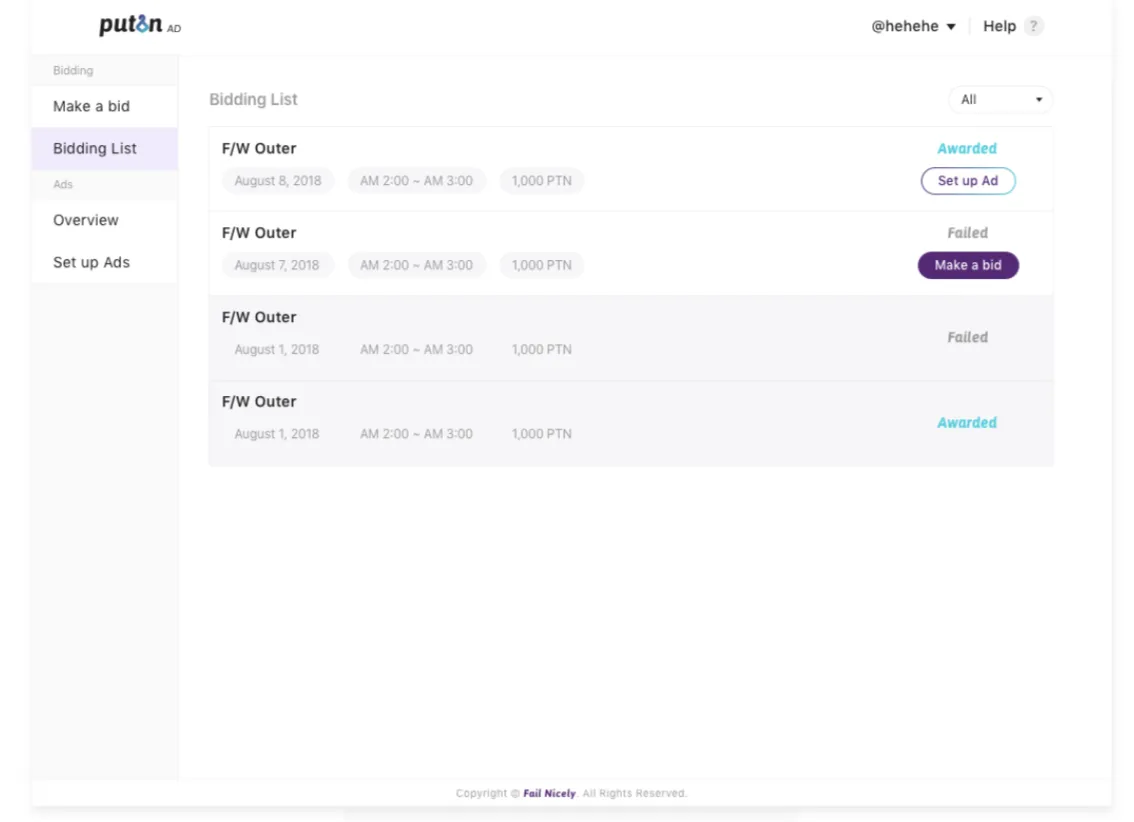Image resolution: width=1134 pixels, height=822 pixels.
Task: Click the Help question mark icon
Action: coord(1033,26)
